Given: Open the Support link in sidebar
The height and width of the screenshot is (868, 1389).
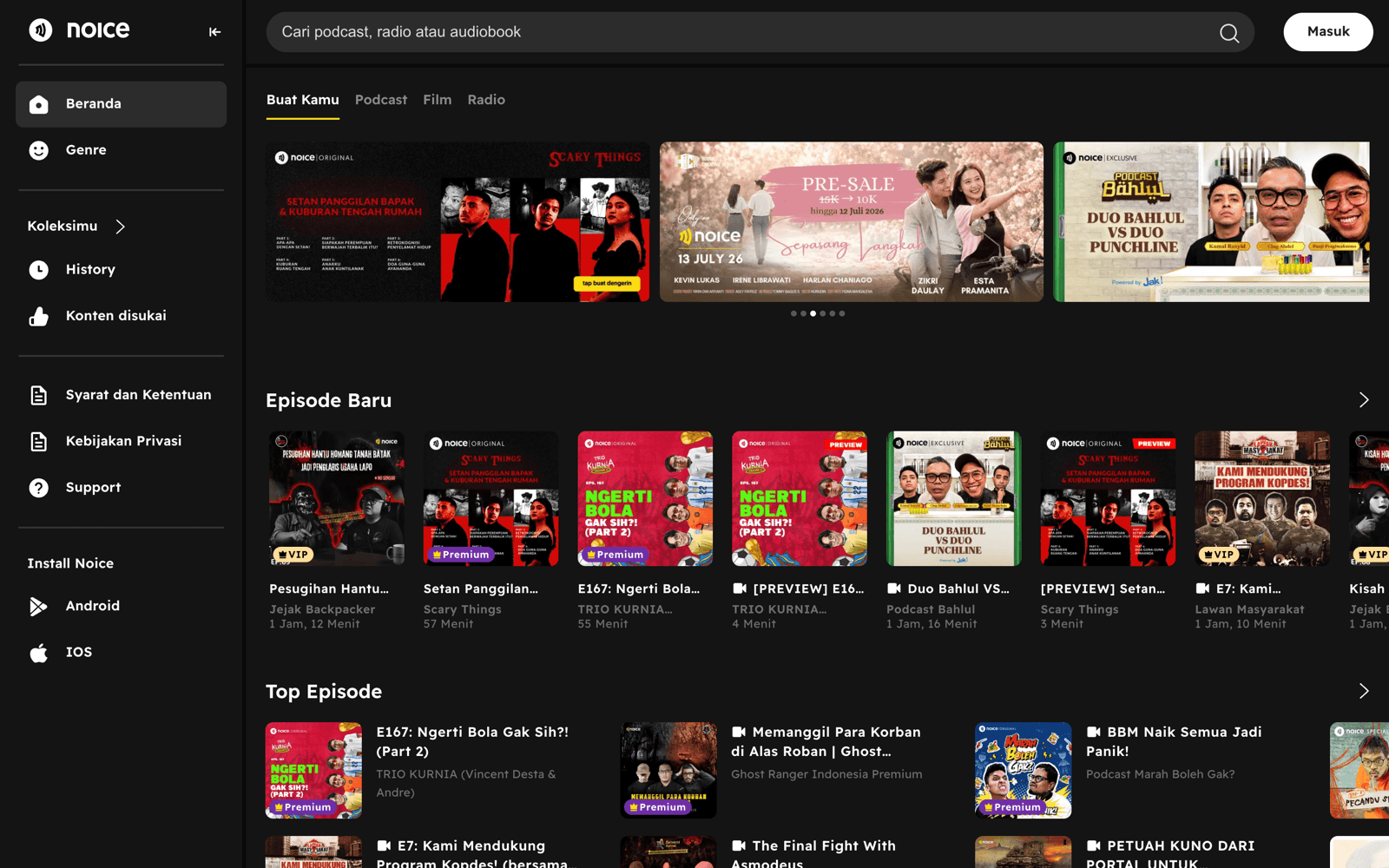Looking at the screenshot, I should 94,488.
